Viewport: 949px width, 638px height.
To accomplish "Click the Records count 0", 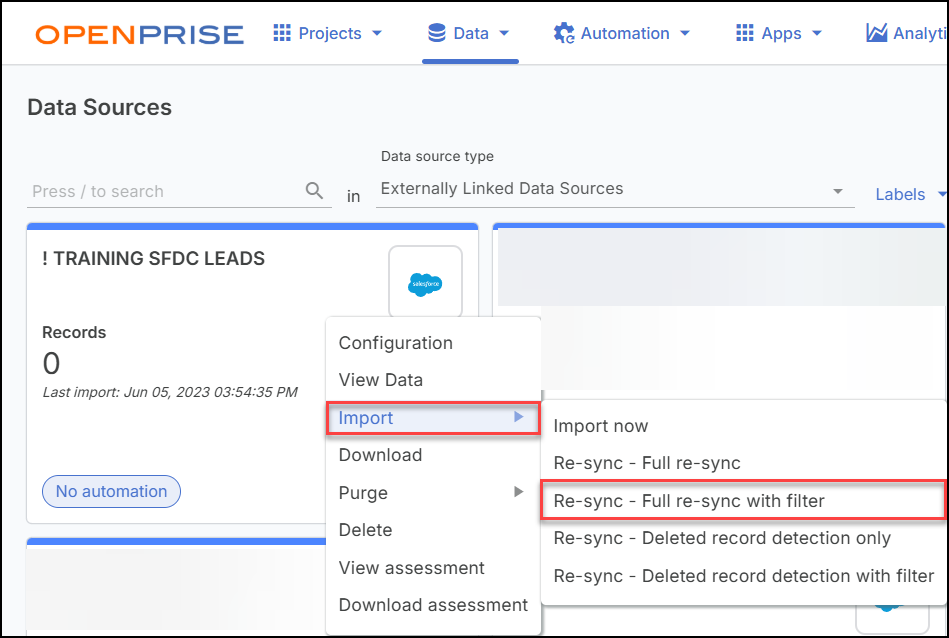I will [x=51, y=364].
